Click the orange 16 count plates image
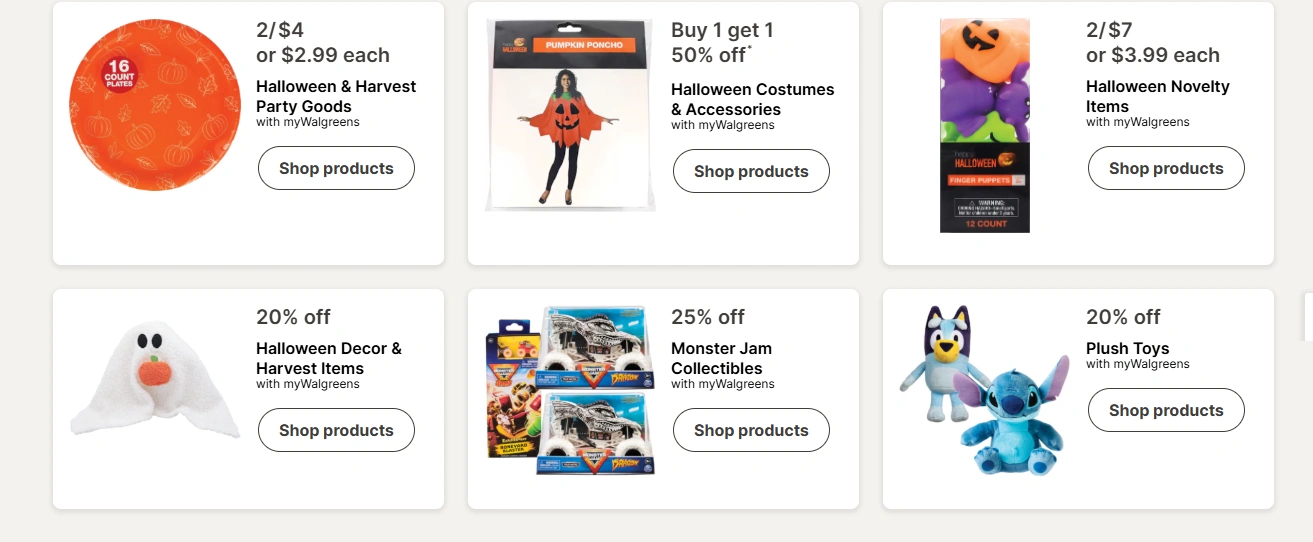Viewport: 1313px width, 542px height. [155, 104]
